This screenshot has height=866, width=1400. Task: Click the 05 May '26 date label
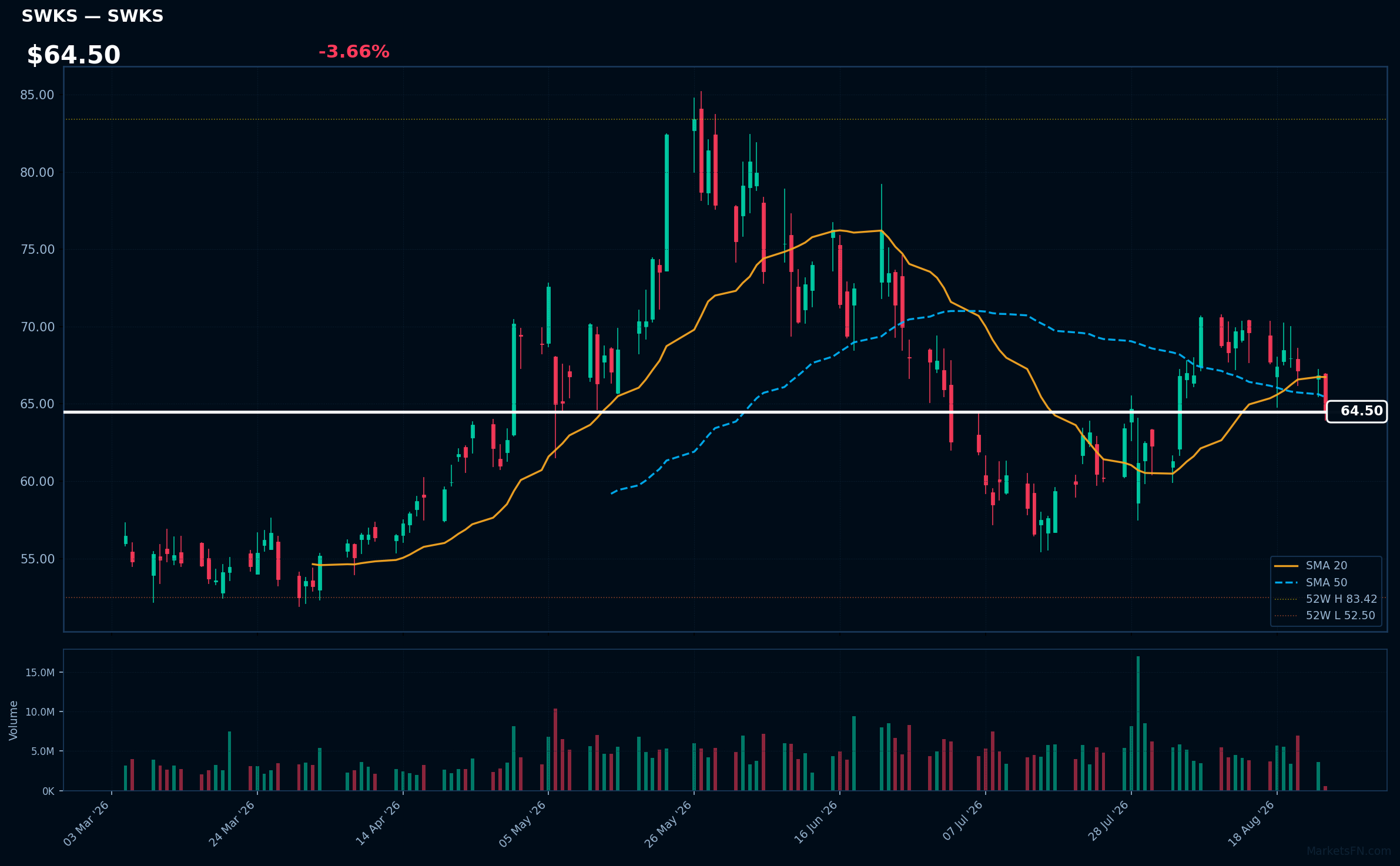coord(523,824)
